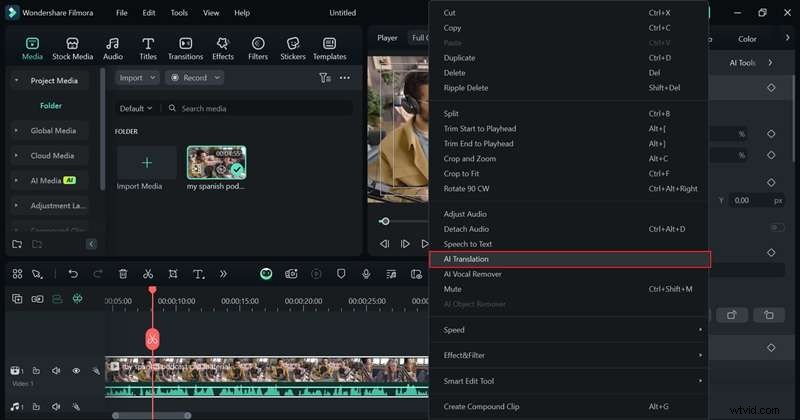Open the Stock Media panel
The height and width of the screenshot is (420, 800).
click(x=72, y=47)
